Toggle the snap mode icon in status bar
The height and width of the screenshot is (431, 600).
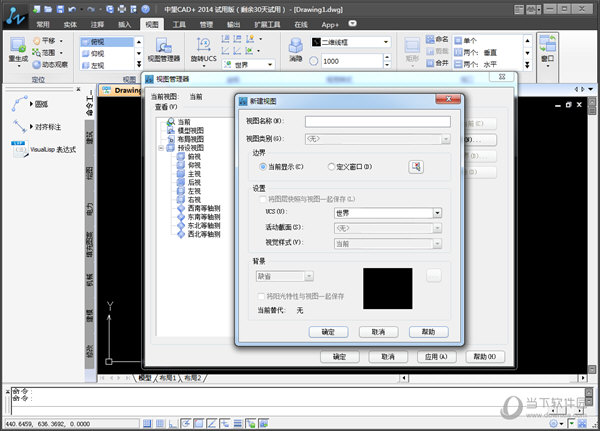point(147,423)
